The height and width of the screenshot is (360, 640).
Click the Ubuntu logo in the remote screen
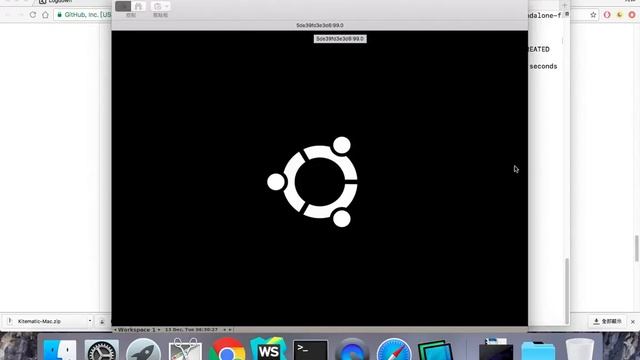(313, 182)
